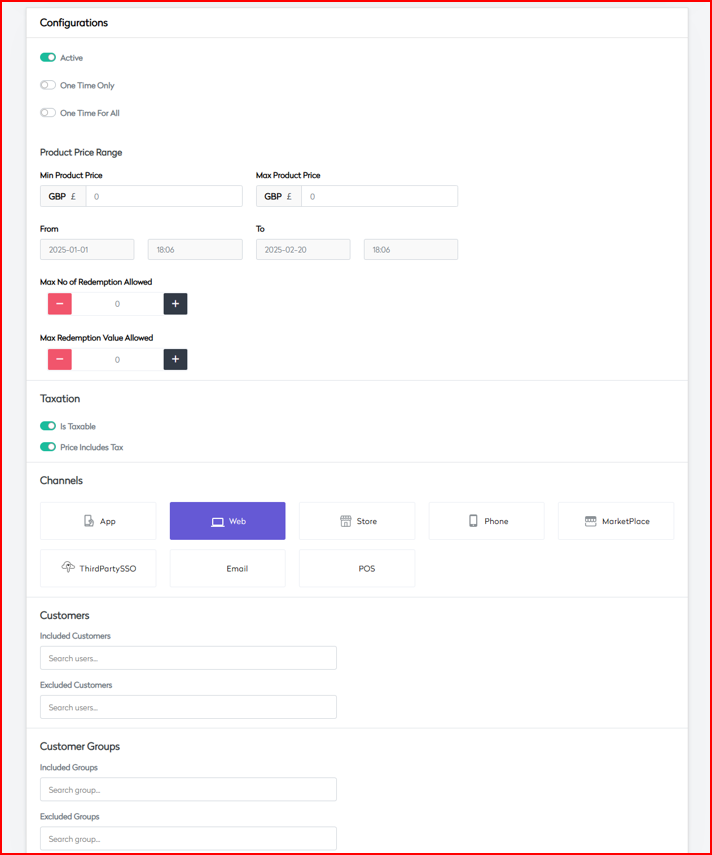Select the MarketPlace channel tile
Viewport: 712px width, 855px height.
(616, 521)
